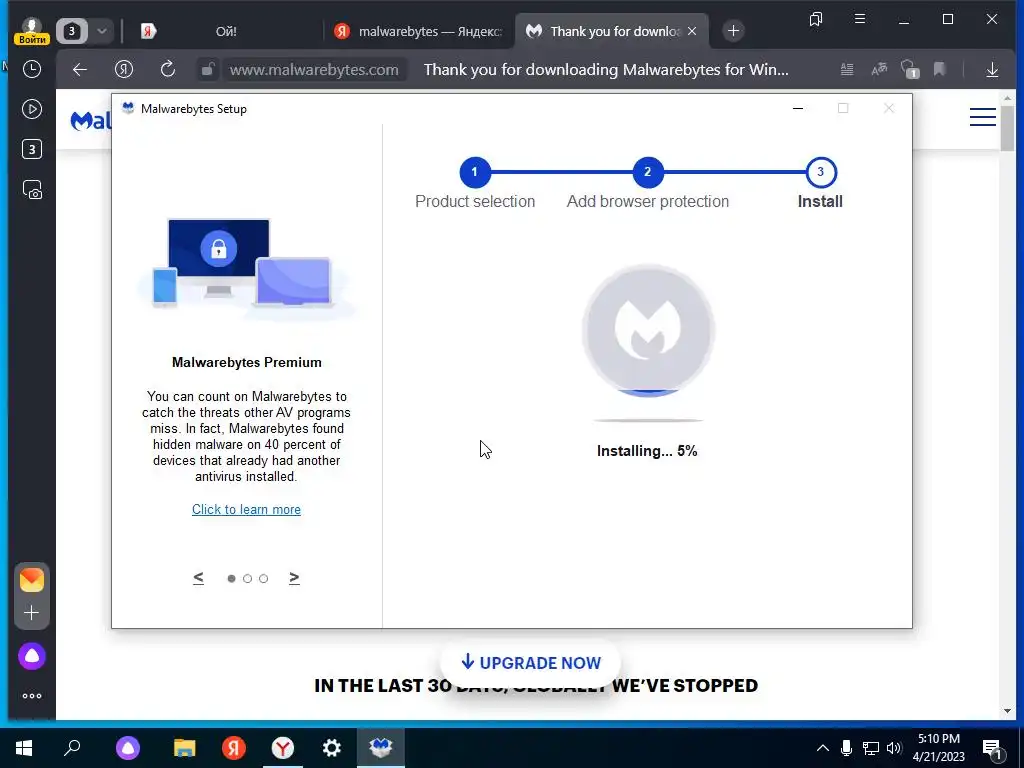Viewport: 1024px width, 768px height.
Task: Expand the tab groups dropdown arrow
Action: pos(102,31)
